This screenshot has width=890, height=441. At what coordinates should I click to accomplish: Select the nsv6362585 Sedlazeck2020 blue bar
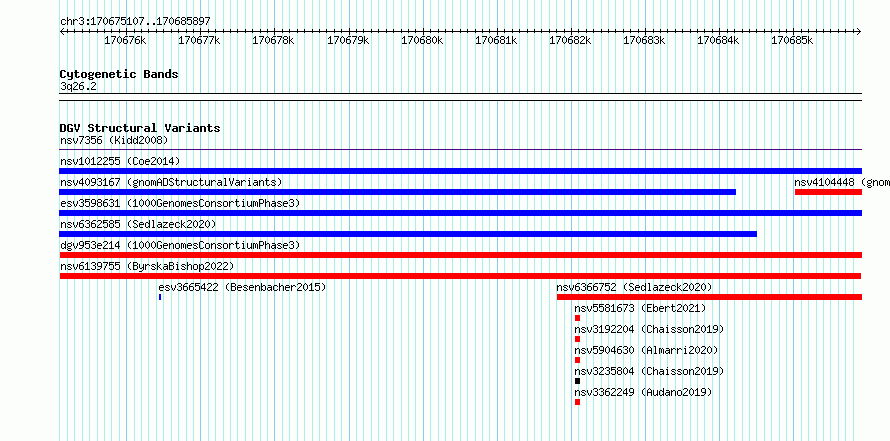(408, 234)
